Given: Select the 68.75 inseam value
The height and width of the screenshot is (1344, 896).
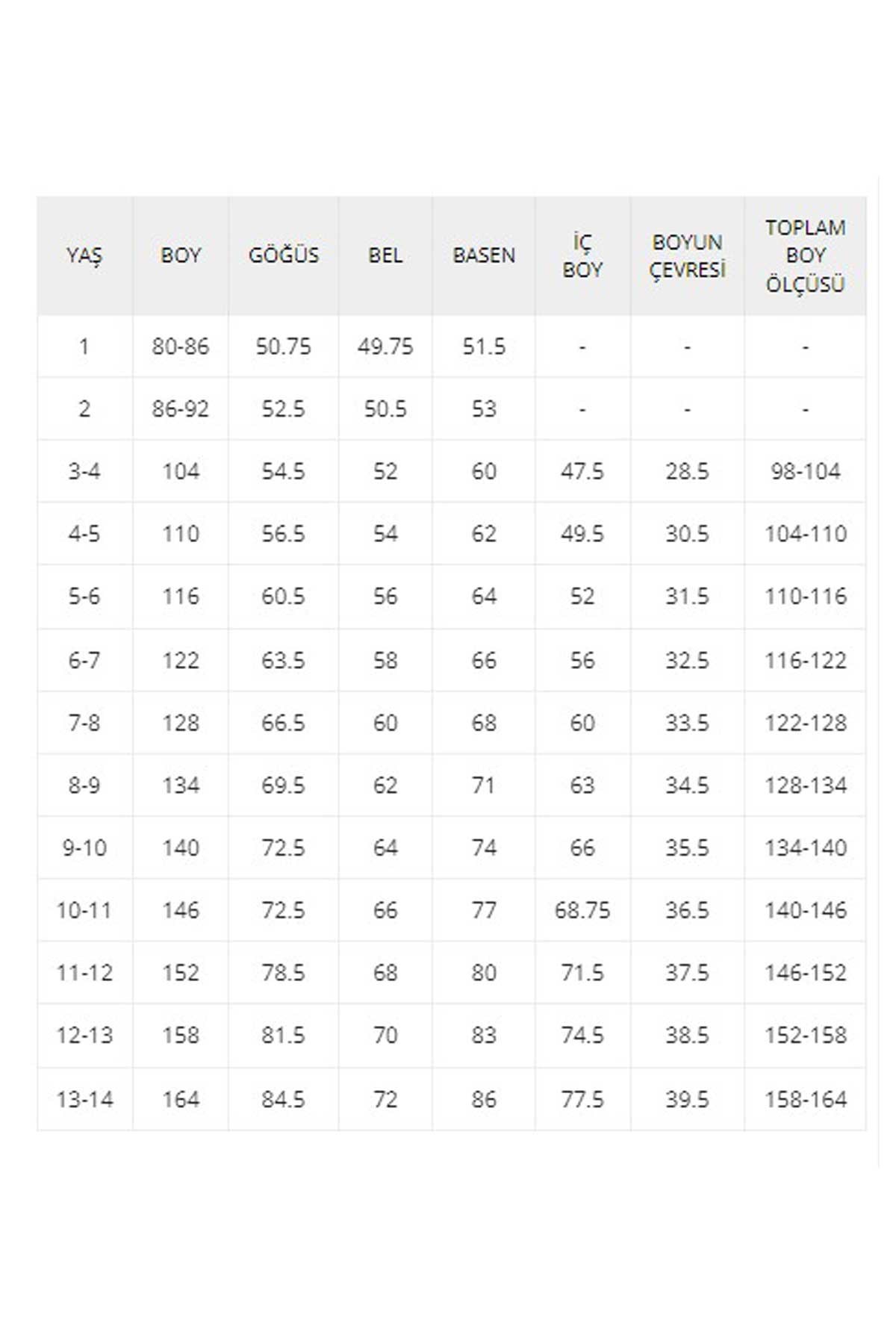Looking at the screenshot, I should [x=582, y=910].
